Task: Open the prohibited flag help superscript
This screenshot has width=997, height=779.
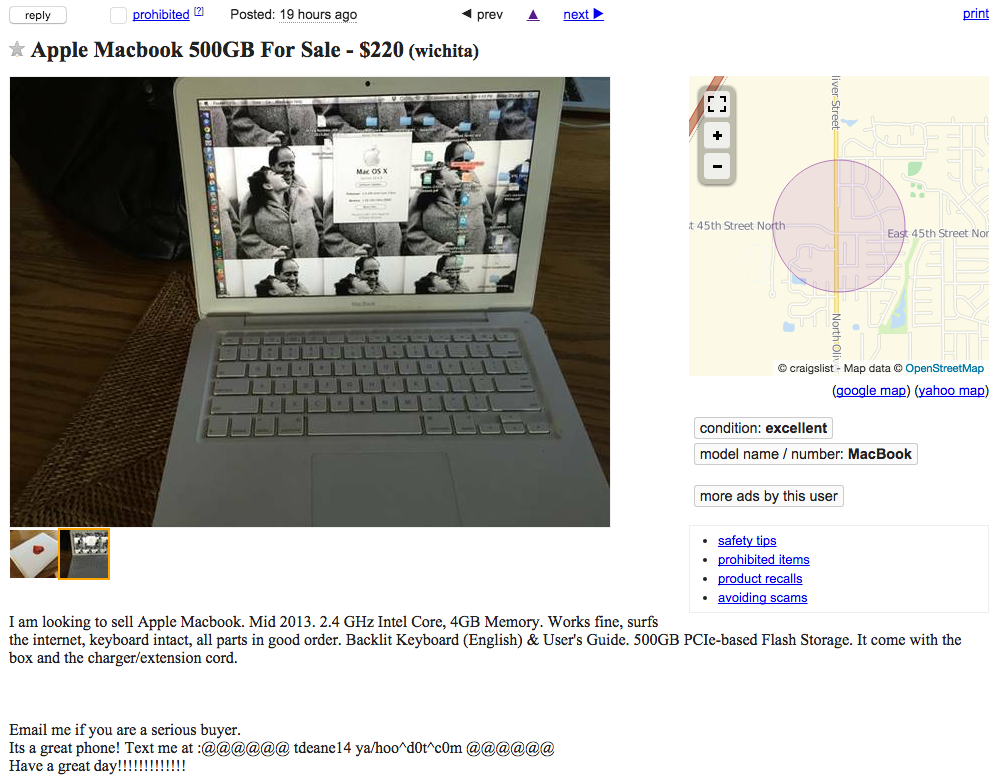Action: pyautogui.click(x=199, y=11)
